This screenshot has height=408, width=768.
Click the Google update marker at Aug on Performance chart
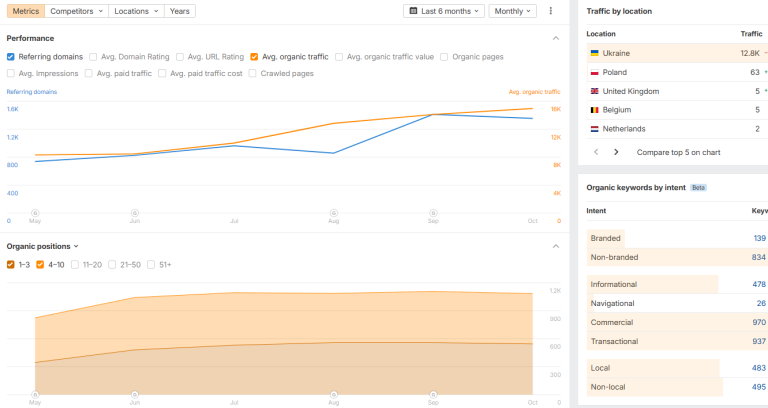(x=334, y=213)
